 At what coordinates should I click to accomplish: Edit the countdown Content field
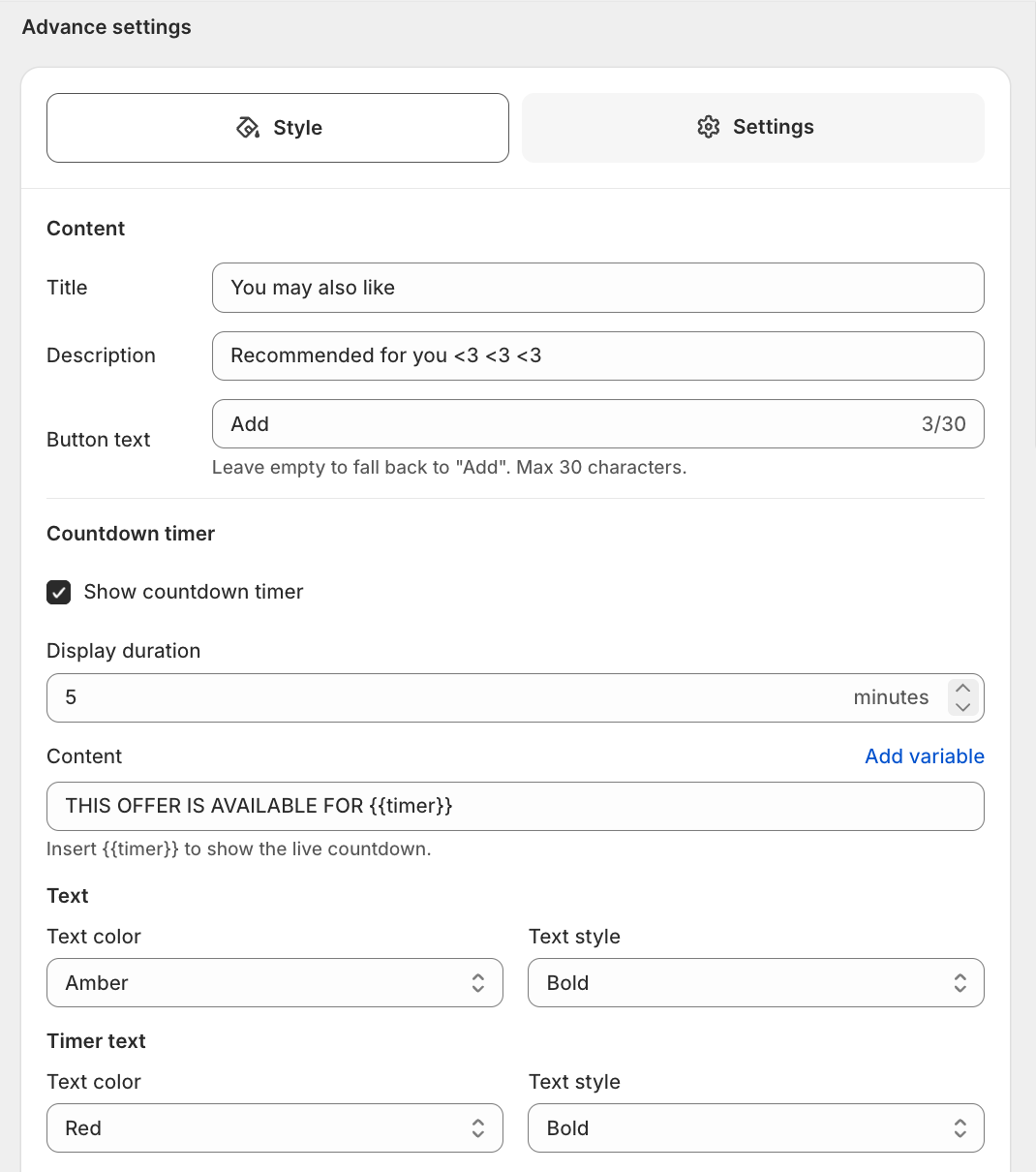515,806
